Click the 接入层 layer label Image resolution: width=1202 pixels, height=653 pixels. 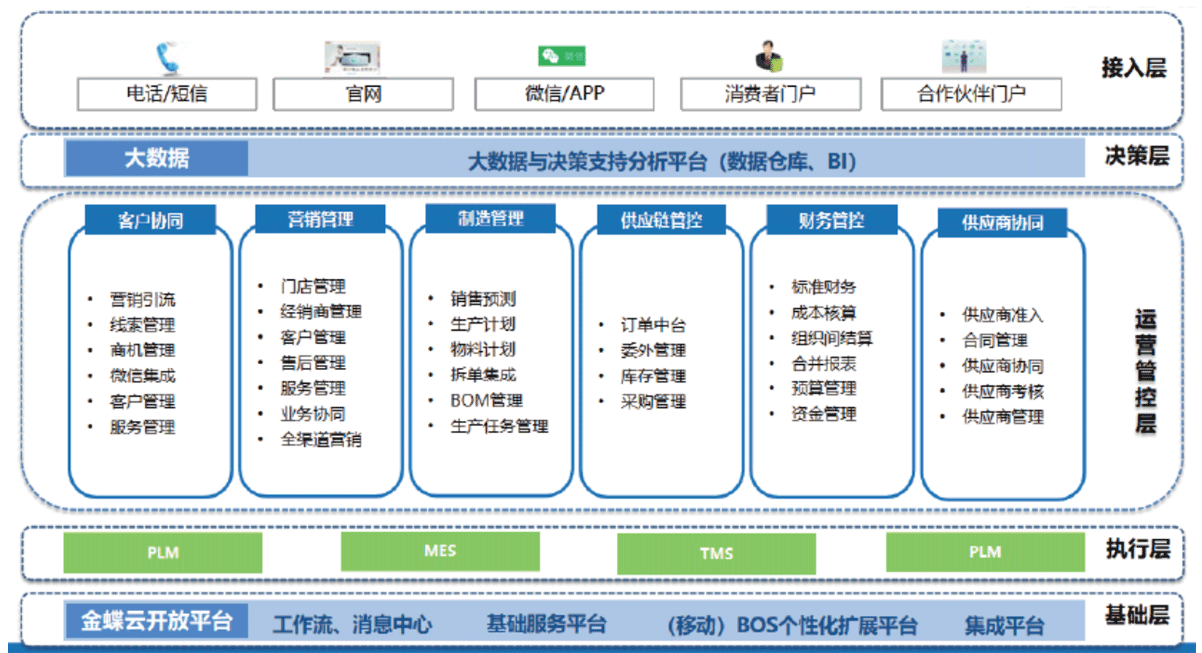1134,68
